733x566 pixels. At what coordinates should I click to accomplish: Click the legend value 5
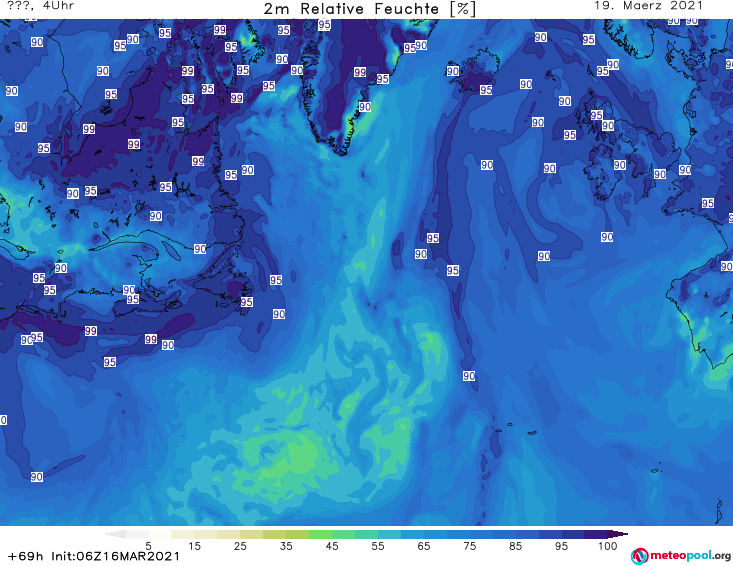click(148, 546)
